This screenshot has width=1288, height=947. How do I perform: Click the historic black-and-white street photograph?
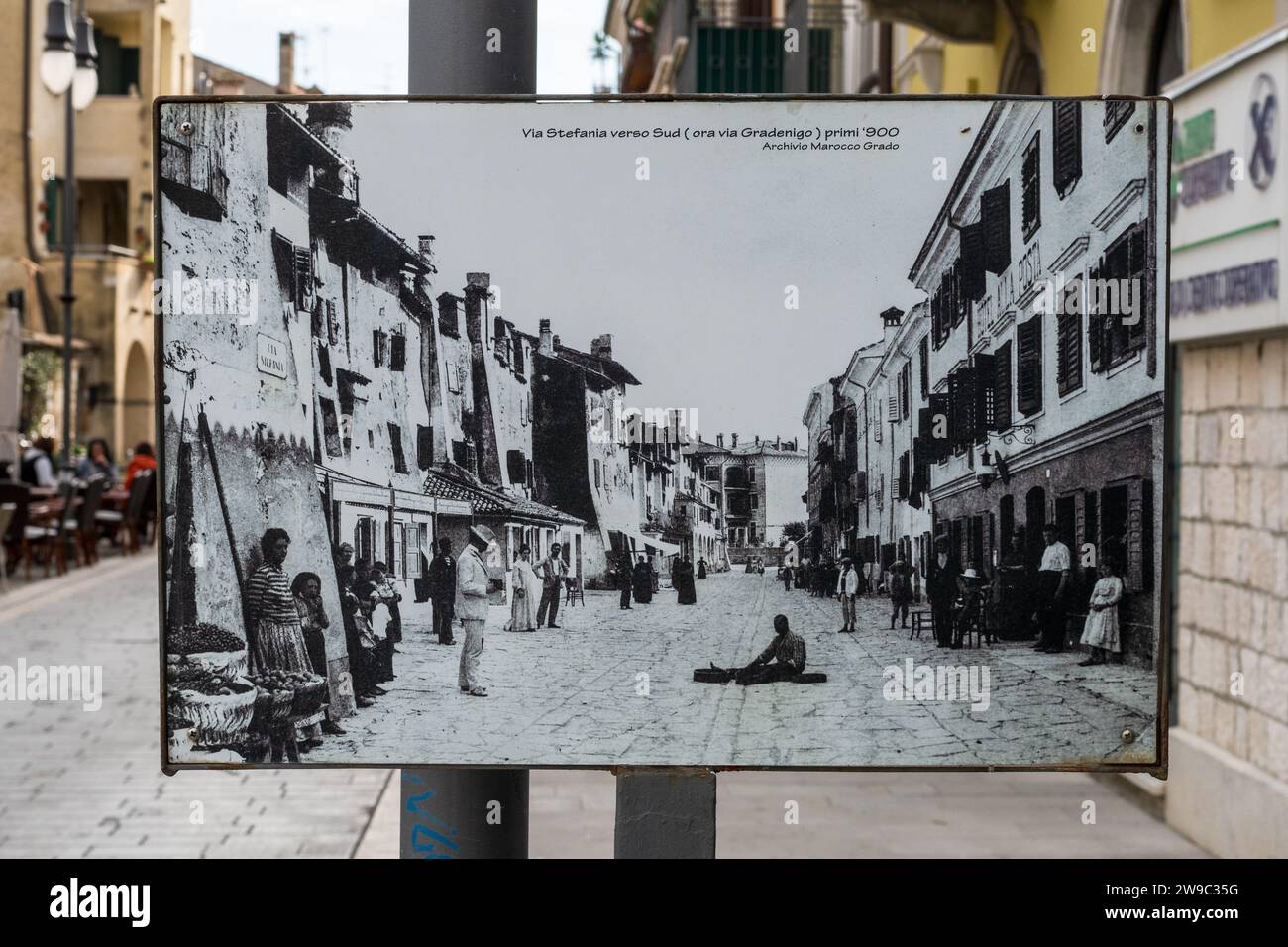tap(662, 433)
